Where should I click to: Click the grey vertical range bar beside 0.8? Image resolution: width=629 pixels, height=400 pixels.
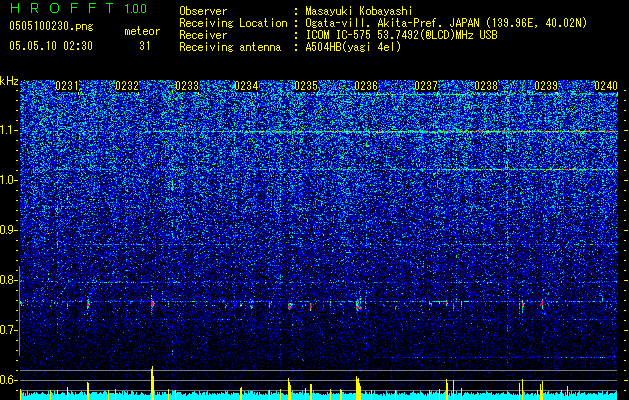pos(19,311)
